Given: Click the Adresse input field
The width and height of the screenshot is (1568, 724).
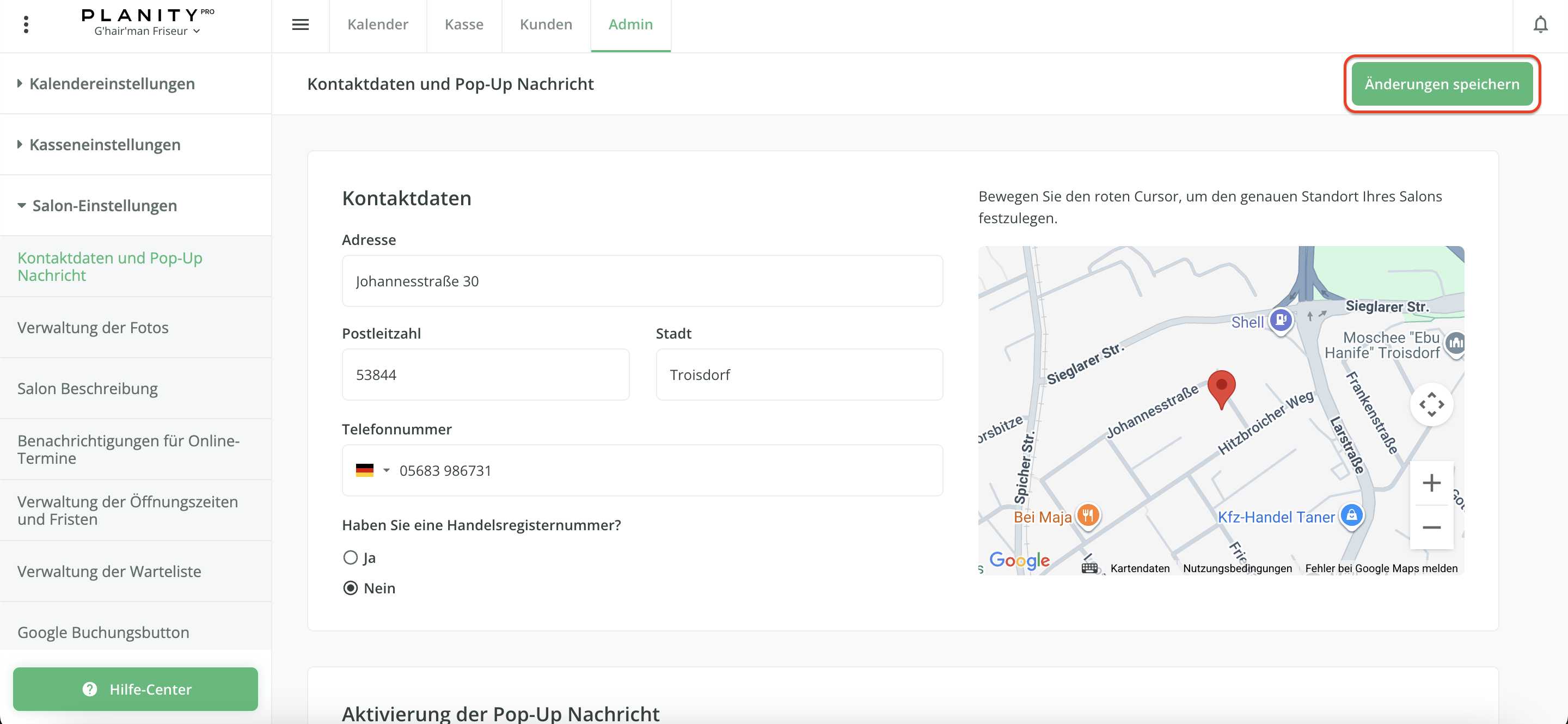Looking at the screenshot, I should 641,281.
